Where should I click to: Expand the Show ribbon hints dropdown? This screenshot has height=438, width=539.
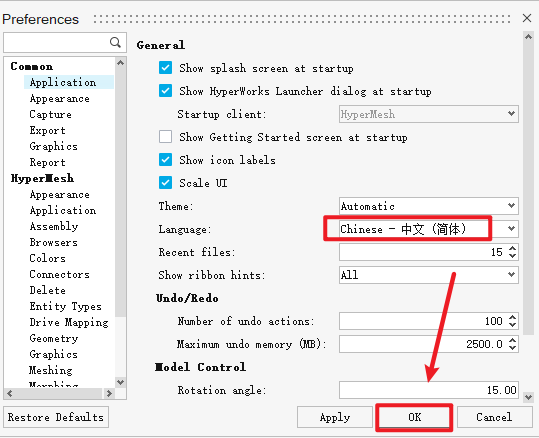pyautogui.click(x=429, y=275)
